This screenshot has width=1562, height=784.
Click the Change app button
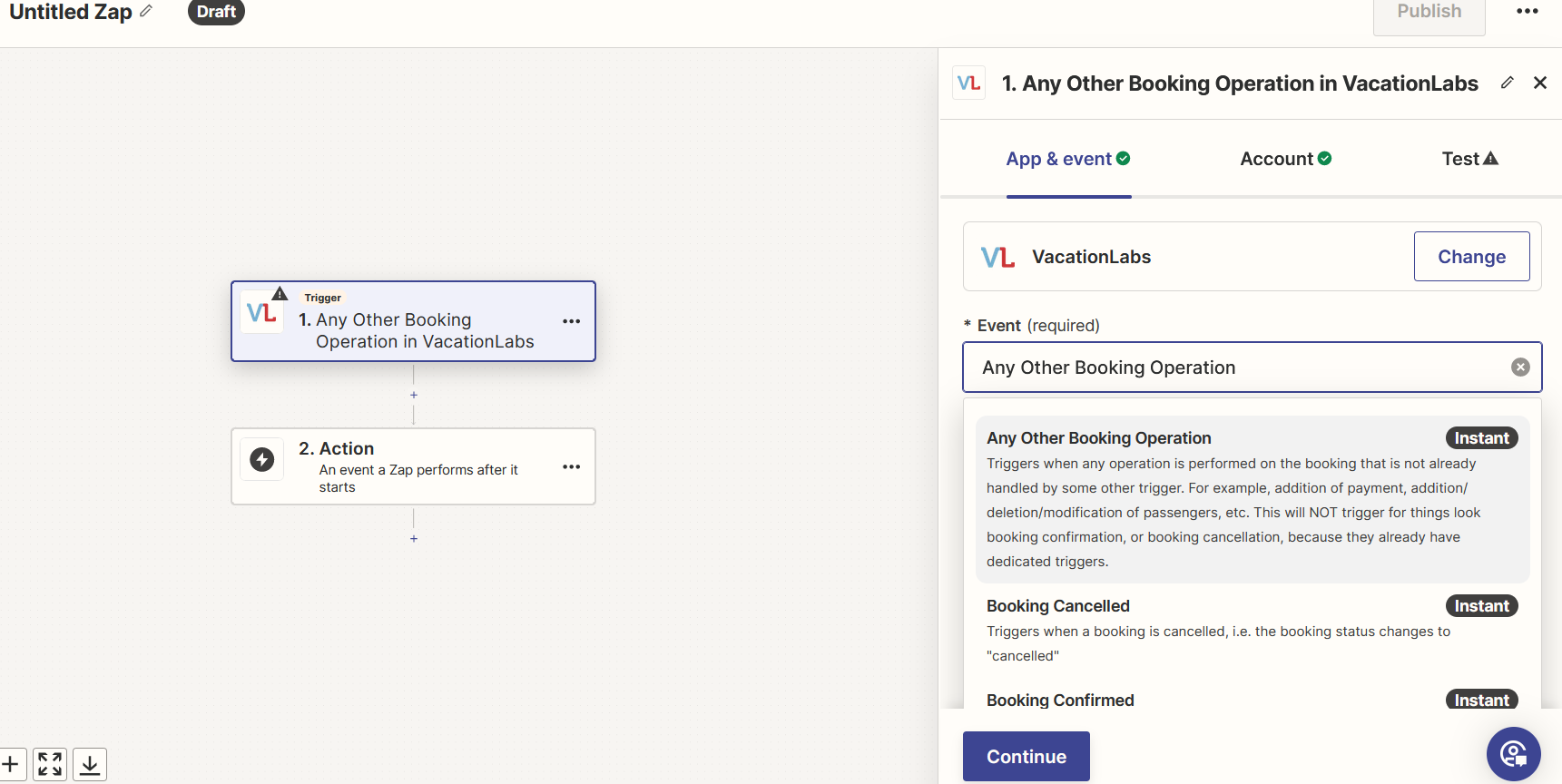(1471, 257)
